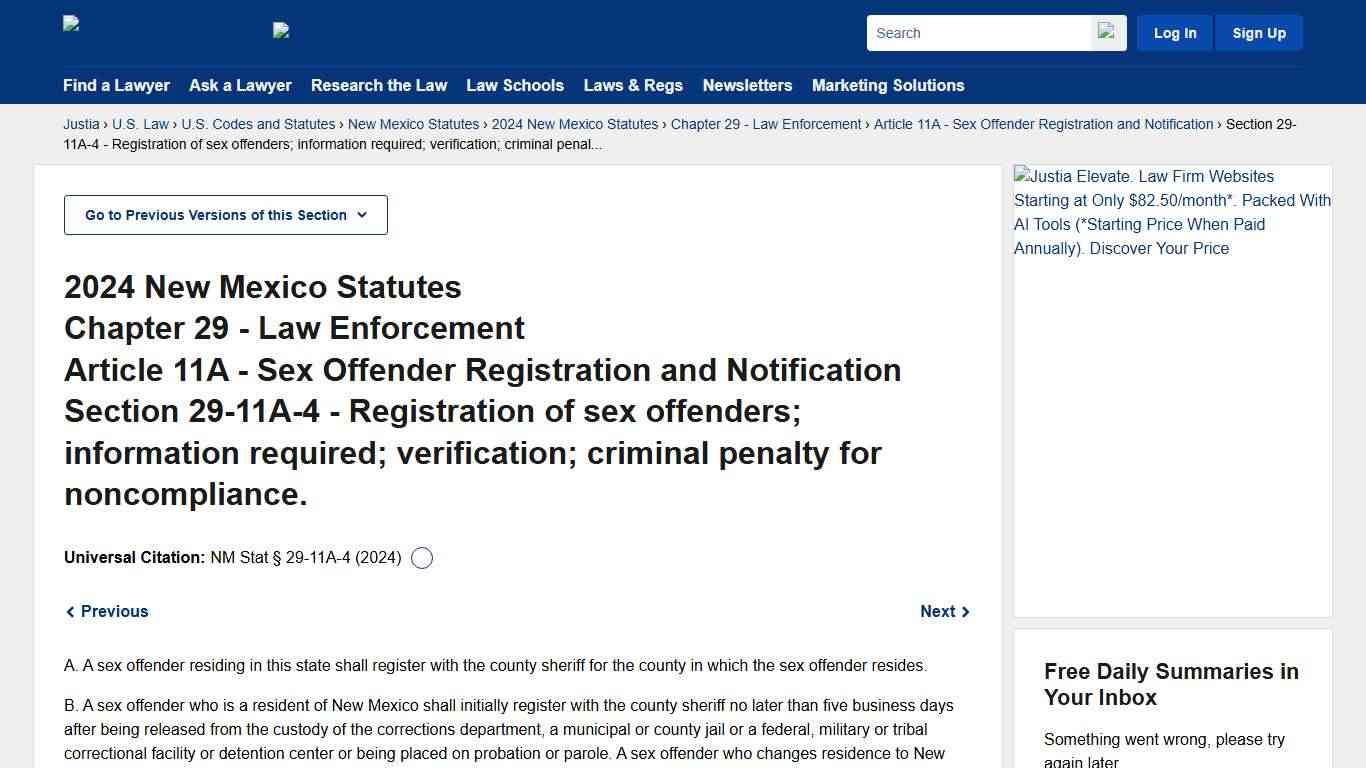
Task: Click the breadcrumb separator link for U.S. Law
Action: tap(140, 124)
